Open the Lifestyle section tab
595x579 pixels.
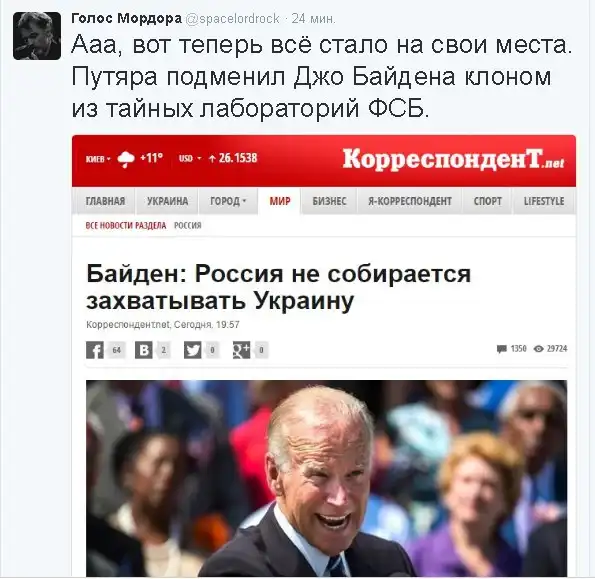tap(544, 201)
